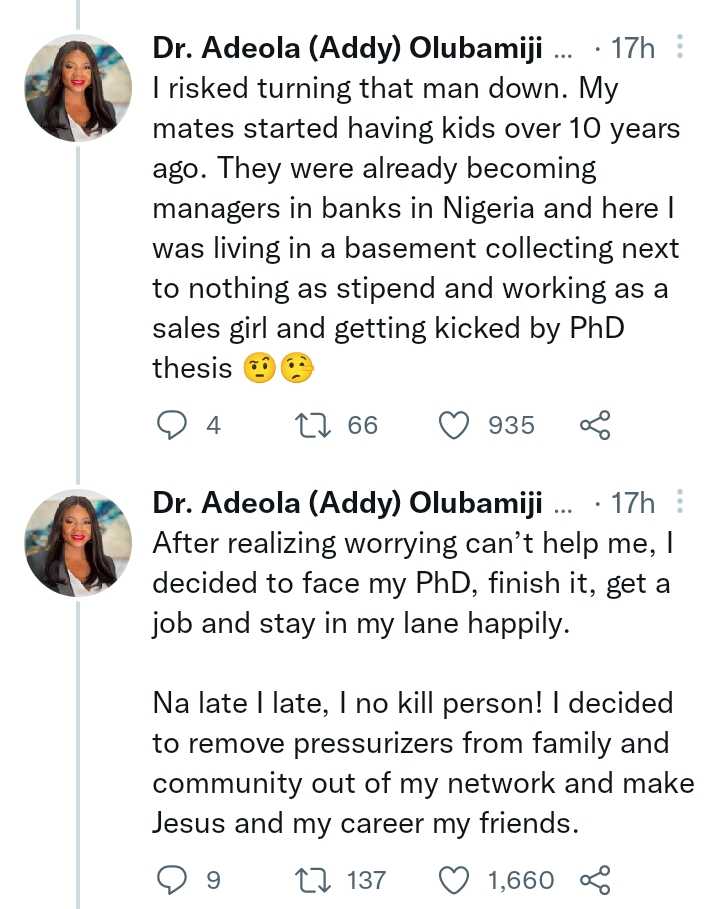
Task: Reply to the 'risked turning that man down' tweet
Action: point(173,425)
